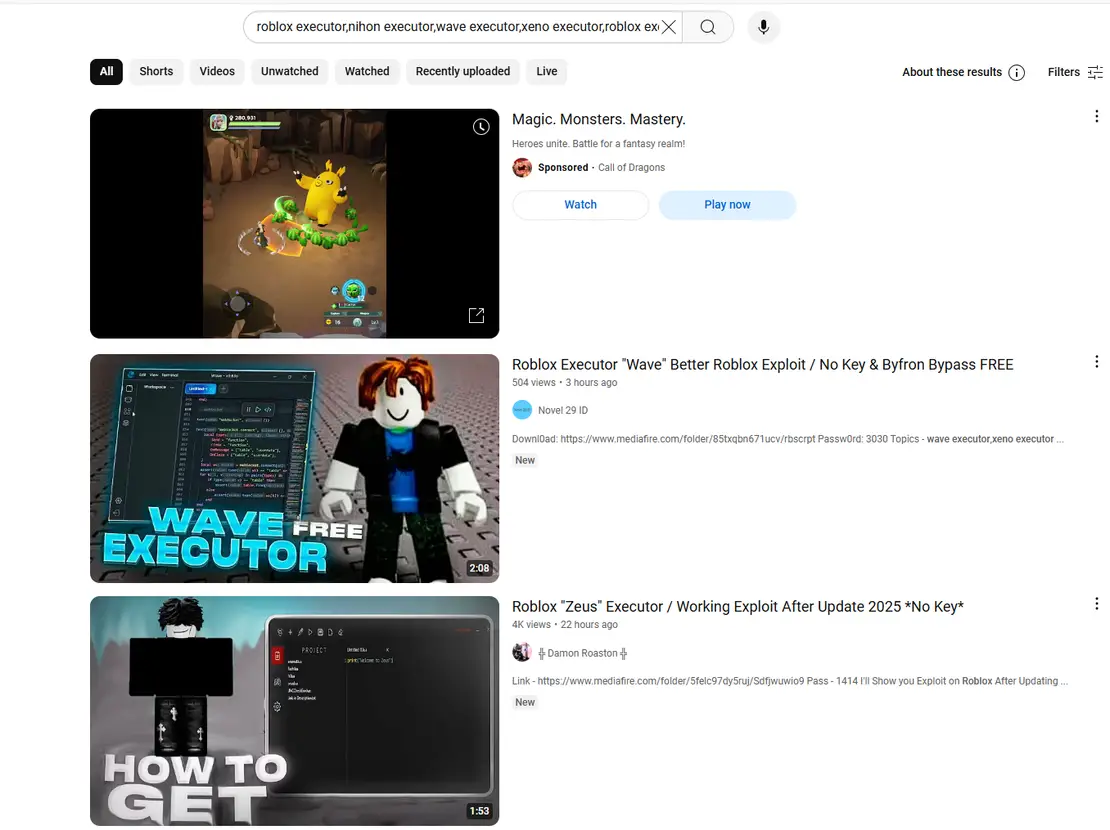
Task: Select the Unwatched filter chip
Action: coord(290,72)
